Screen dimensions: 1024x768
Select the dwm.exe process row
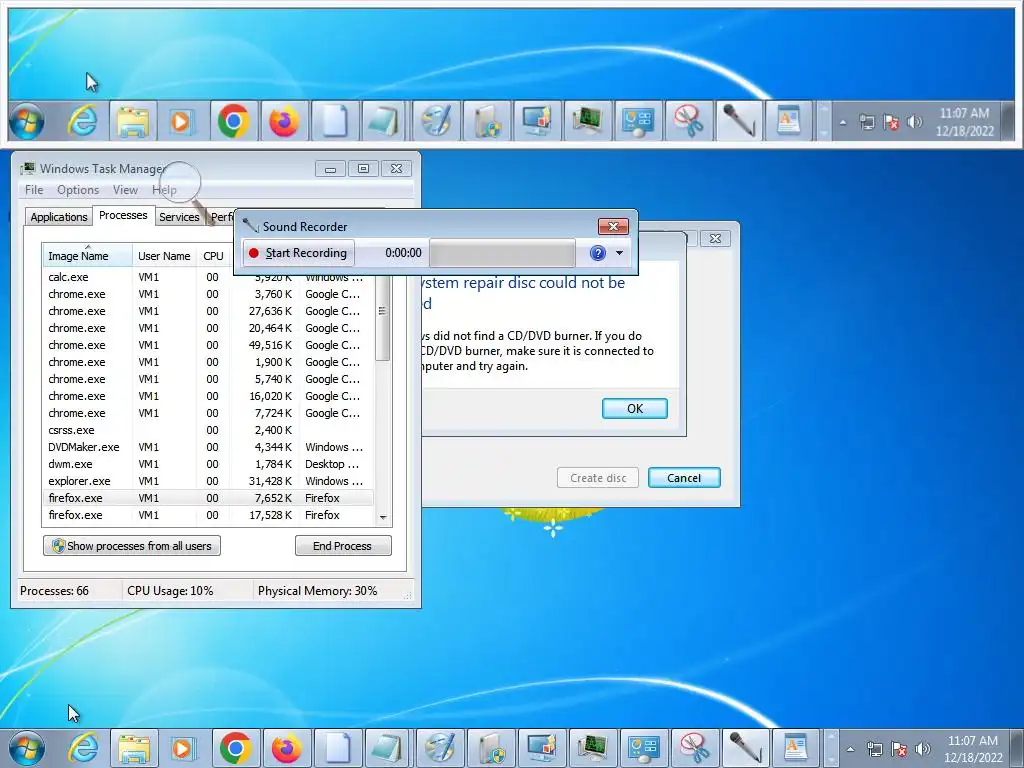pyautogui.click(x=208, y=464)
